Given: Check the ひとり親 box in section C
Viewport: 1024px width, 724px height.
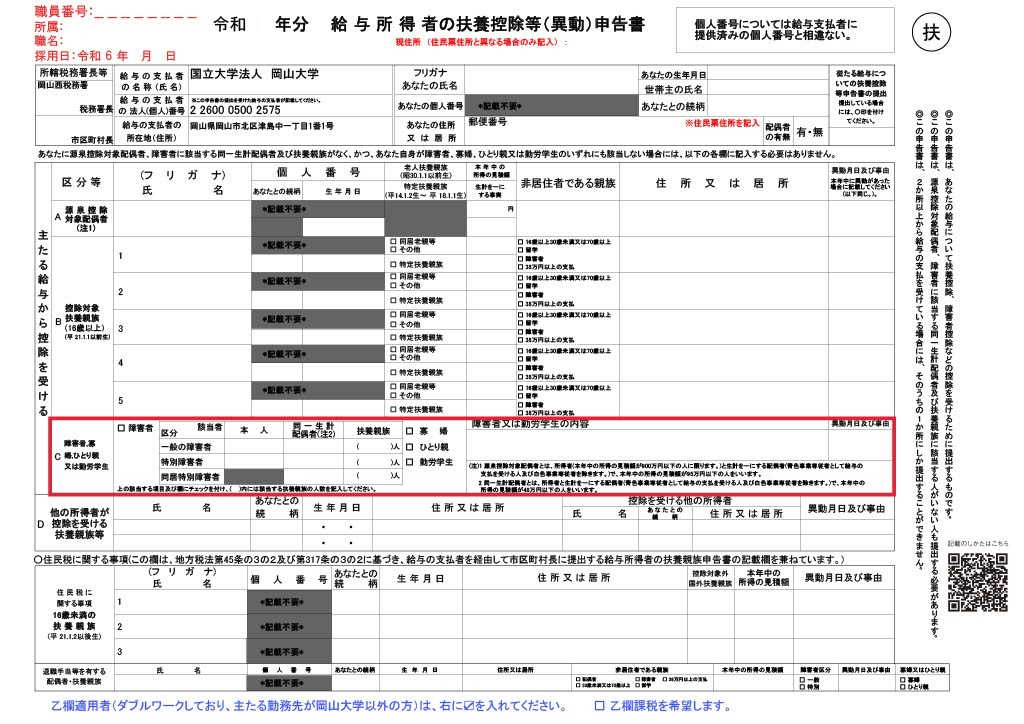Looking at the screenshot, I should click(409, 447).
